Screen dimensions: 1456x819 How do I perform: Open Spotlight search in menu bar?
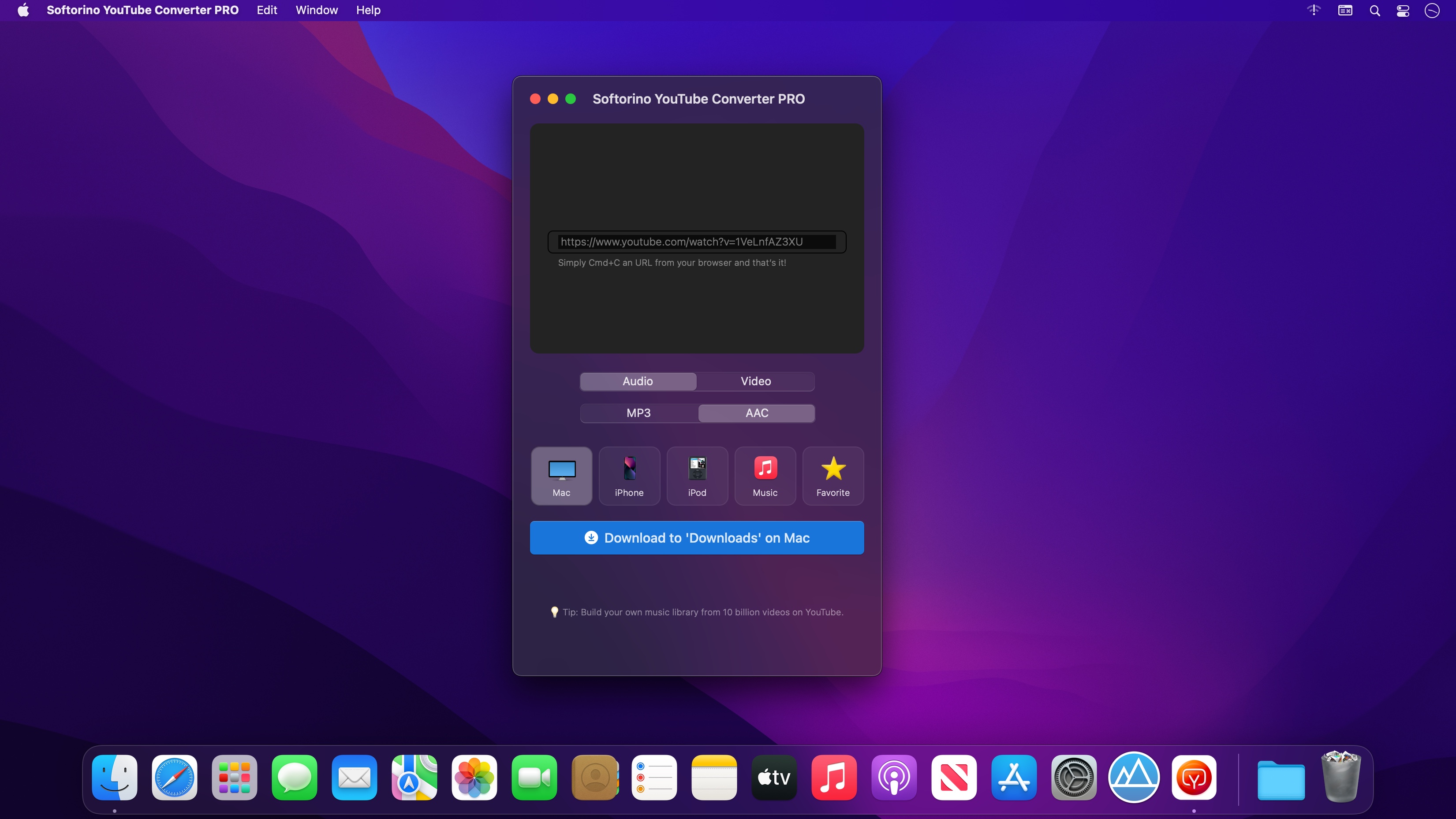coord(1374,10)
